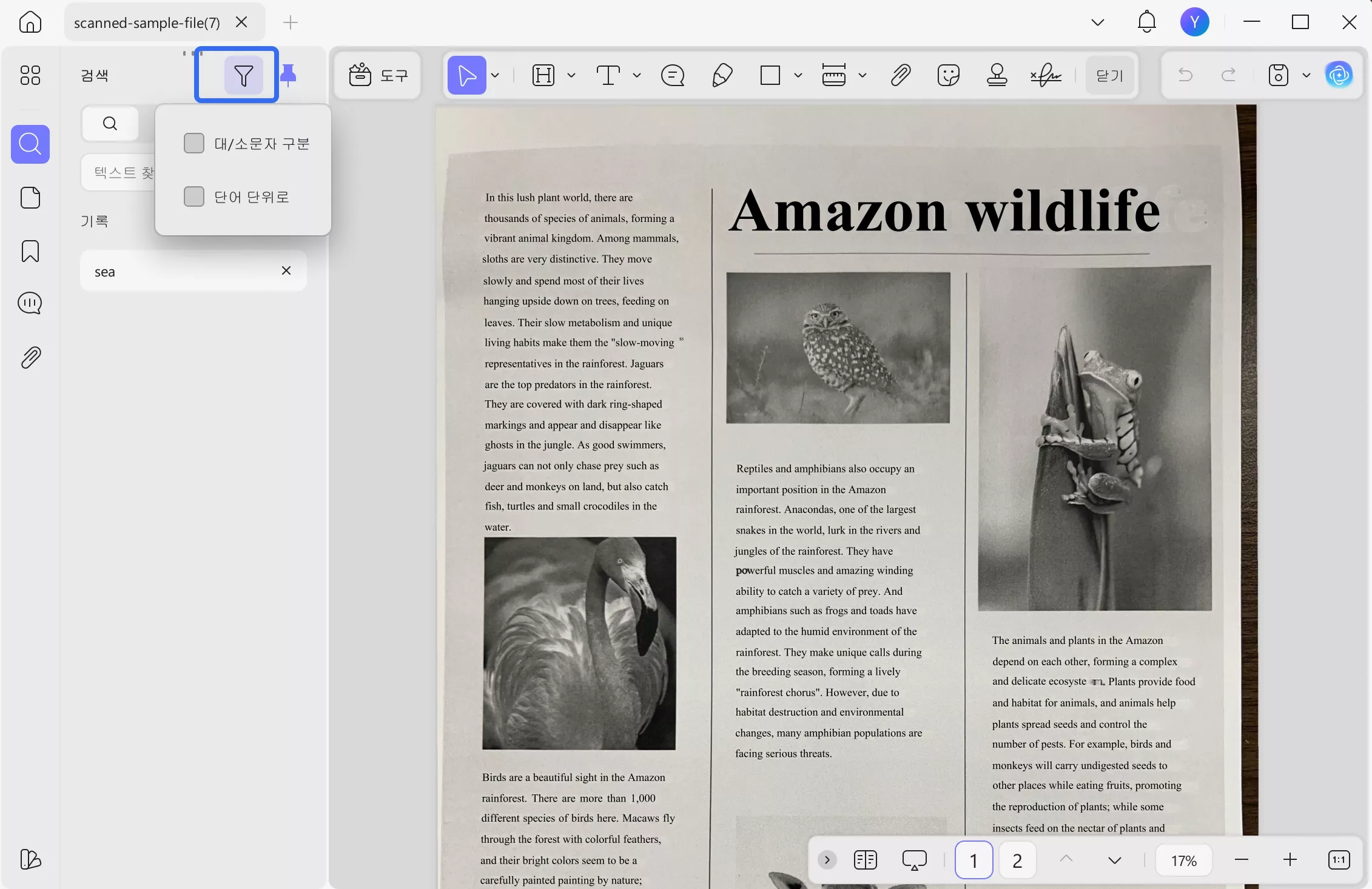The image size is (1372, 889).
Task: Open the sticker tool
Action: [948, 75]
